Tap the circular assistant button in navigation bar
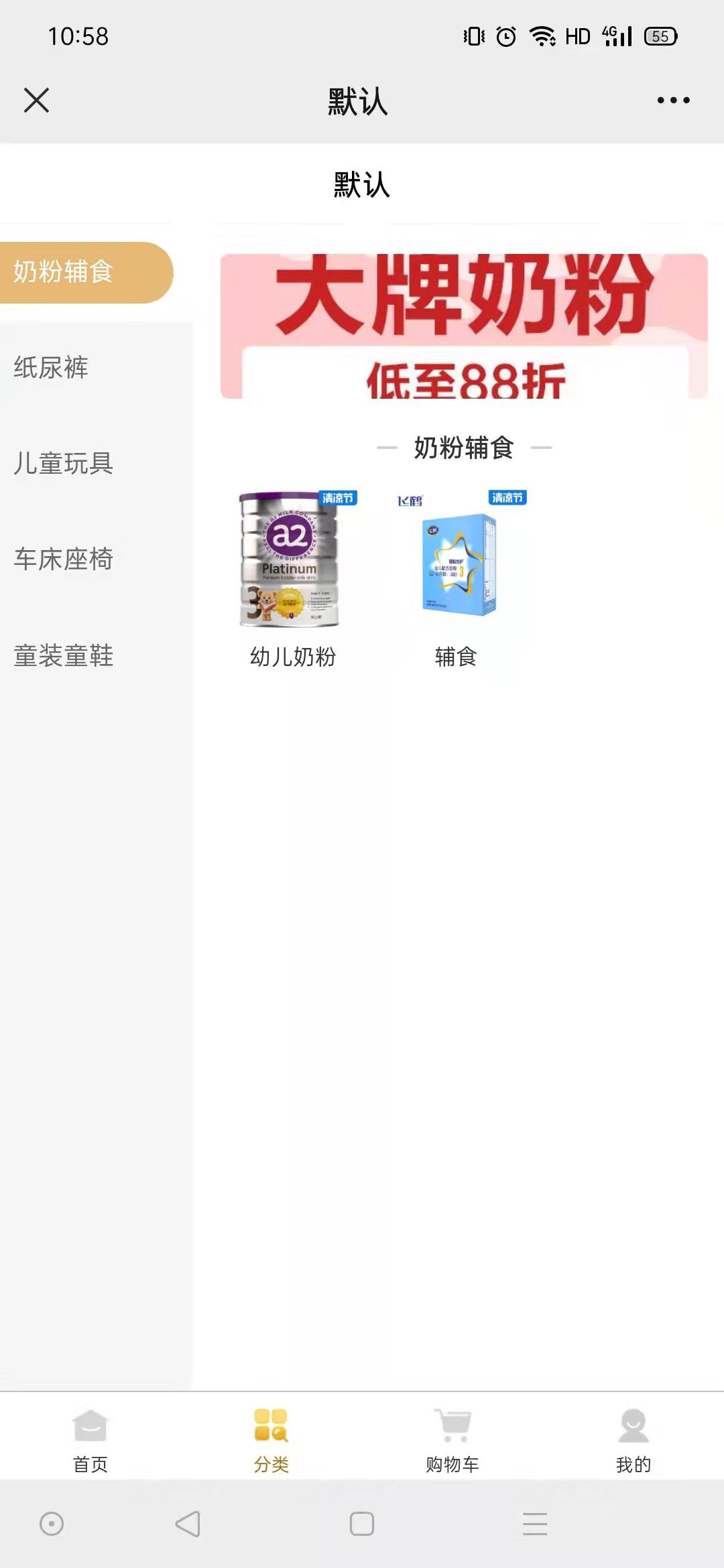724x1568 pixels. (52, 1524)
